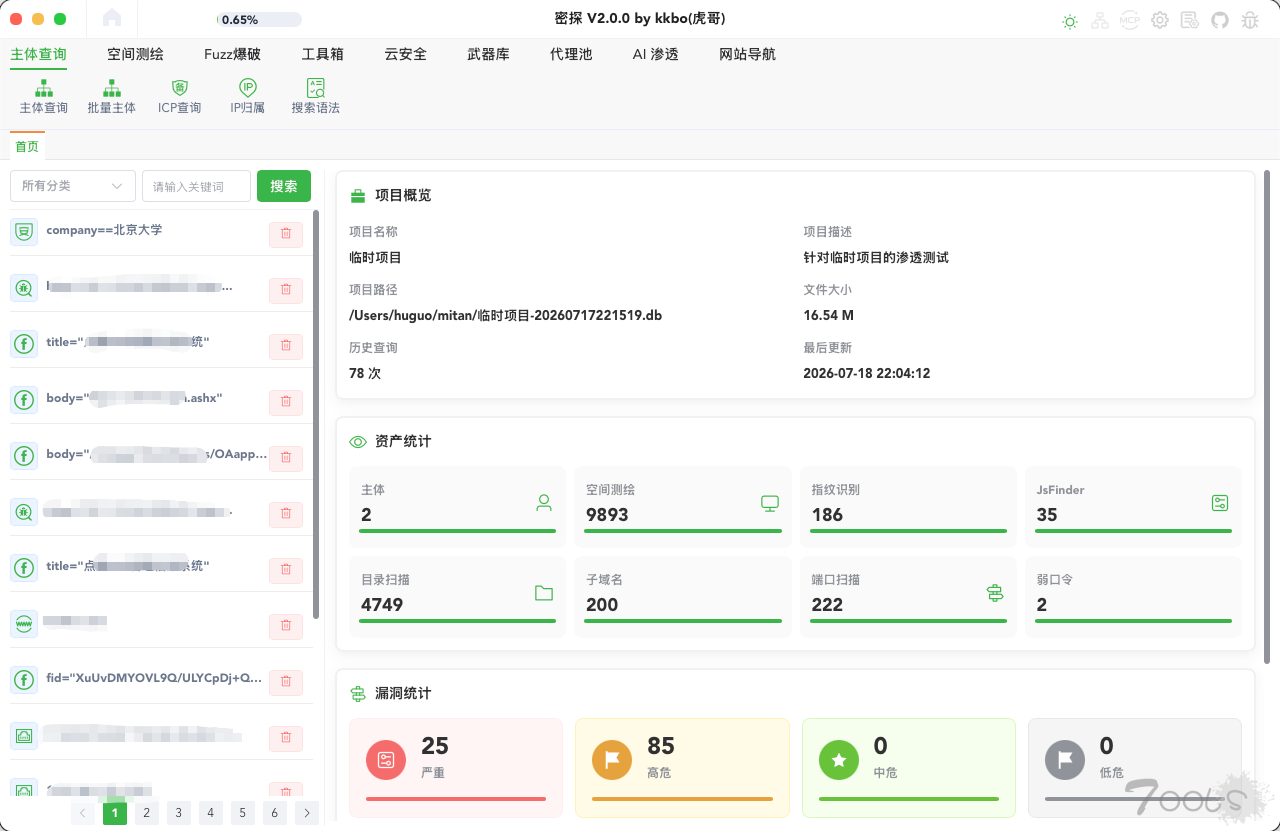The height and width of the screenshot is (831, 1280).
Task: Focus the 请输入关键词 keyword input
Action: pyautogui.click(x=197, y=186)
